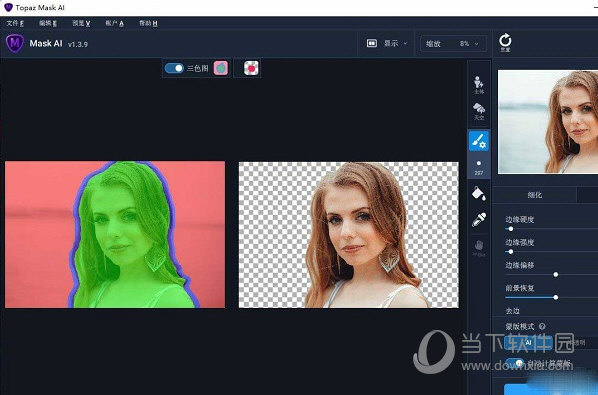Open the 缩放 zoom 8% dropdown
The image size is (598, 395).
coord(453,43)
